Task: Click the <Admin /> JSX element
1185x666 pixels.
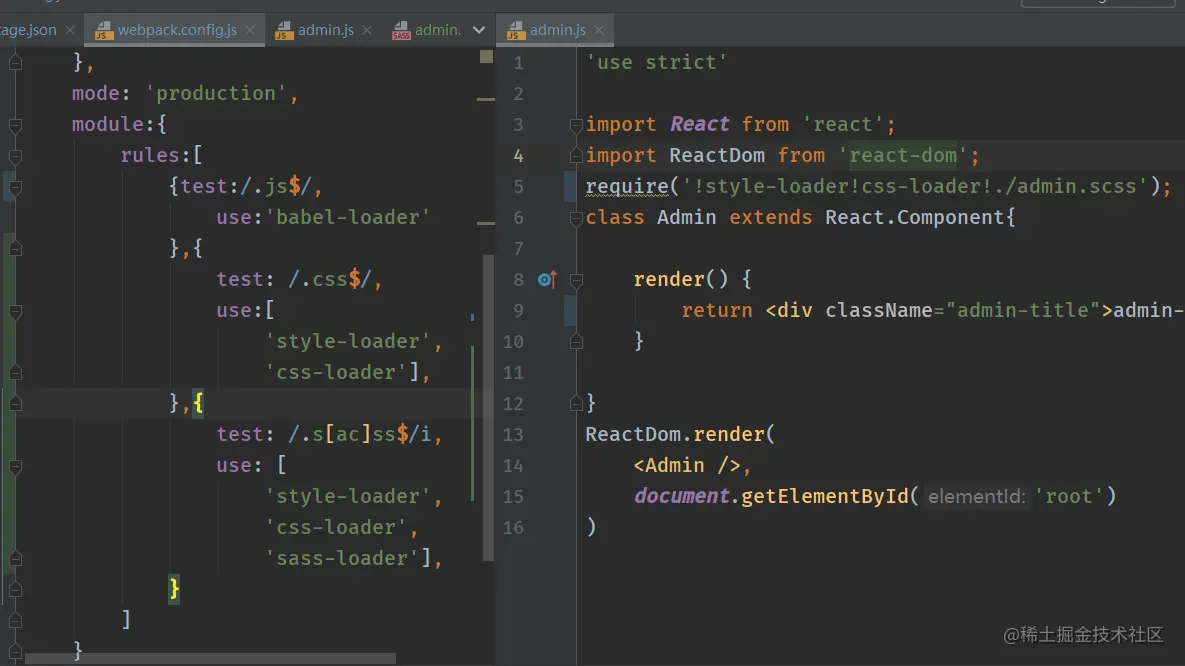Action: point(687,466)
